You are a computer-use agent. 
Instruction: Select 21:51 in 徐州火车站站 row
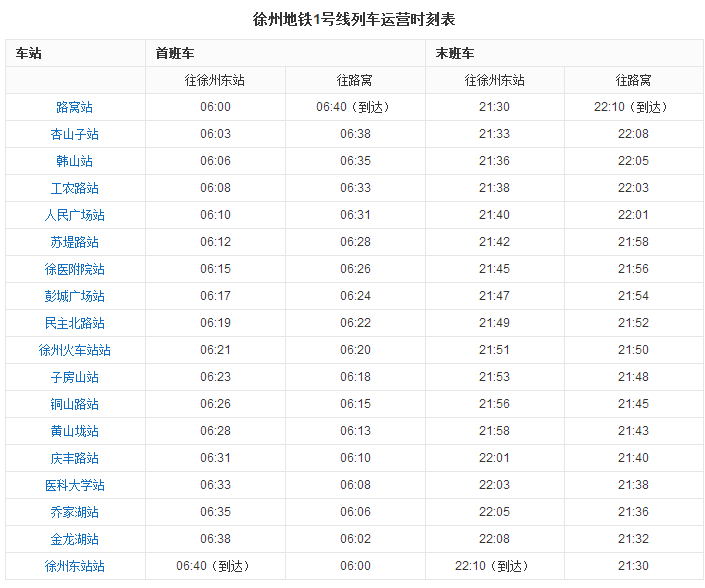(x=494, y=350)
